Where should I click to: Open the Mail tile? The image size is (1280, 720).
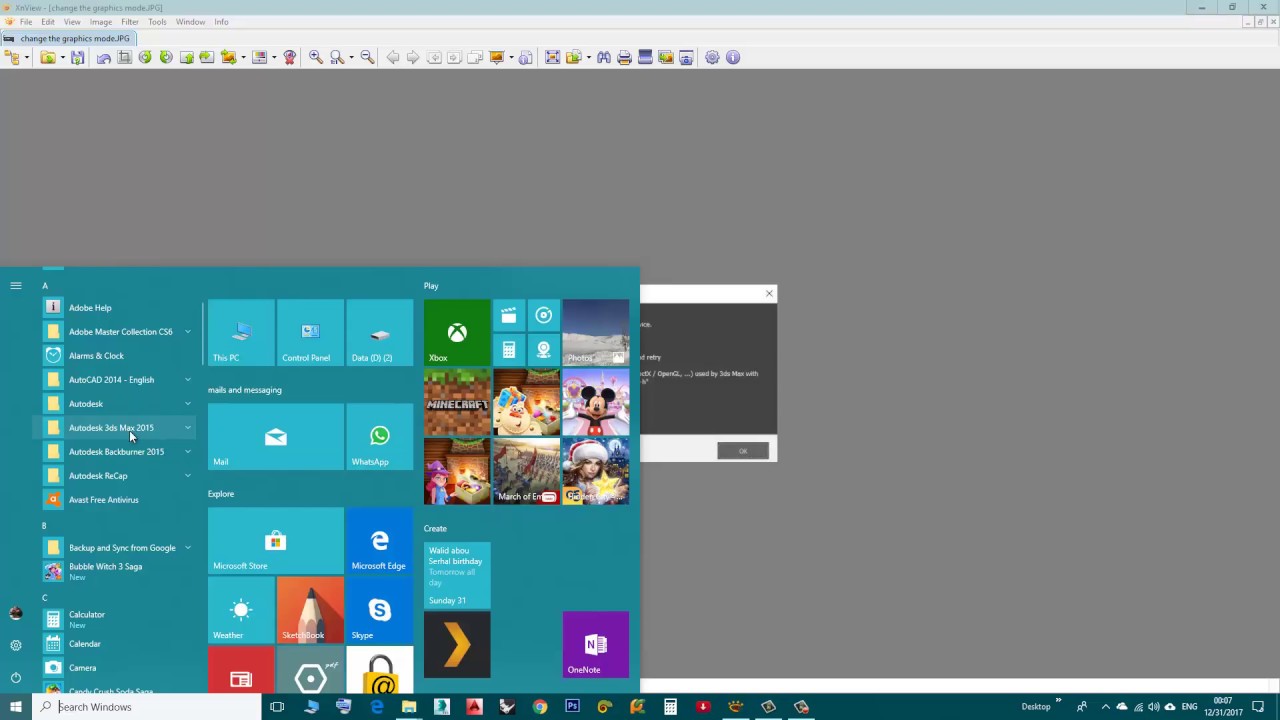point(276,437)
